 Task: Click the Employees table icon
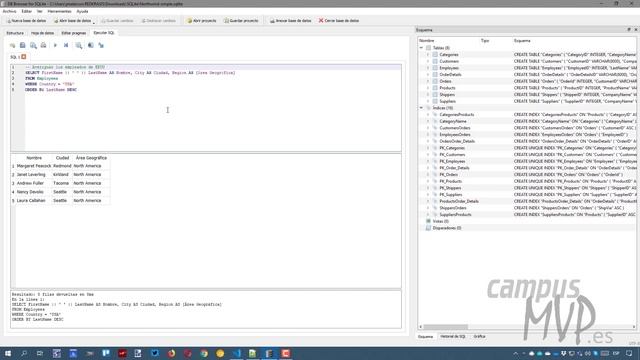coord(435,68)
